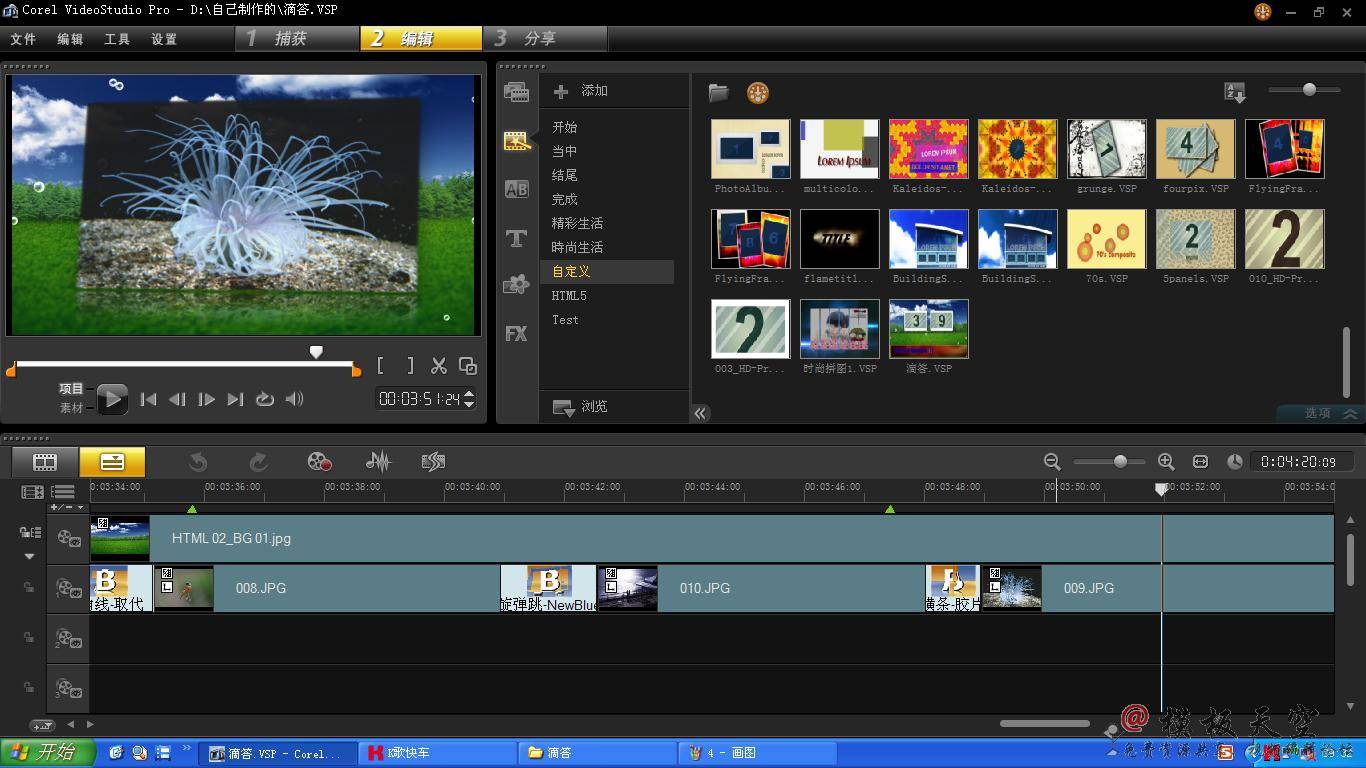Click the scissors split clip icon
The width and height of the screenshot is (1366, 768).
tap(439, 366)
